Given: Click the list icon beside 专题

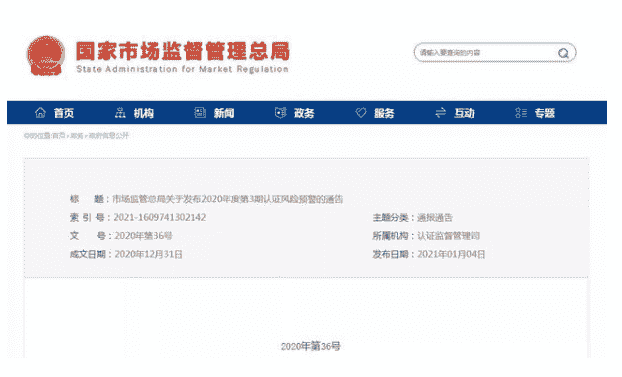Looking at the screenshot, I should pos(521,113).
